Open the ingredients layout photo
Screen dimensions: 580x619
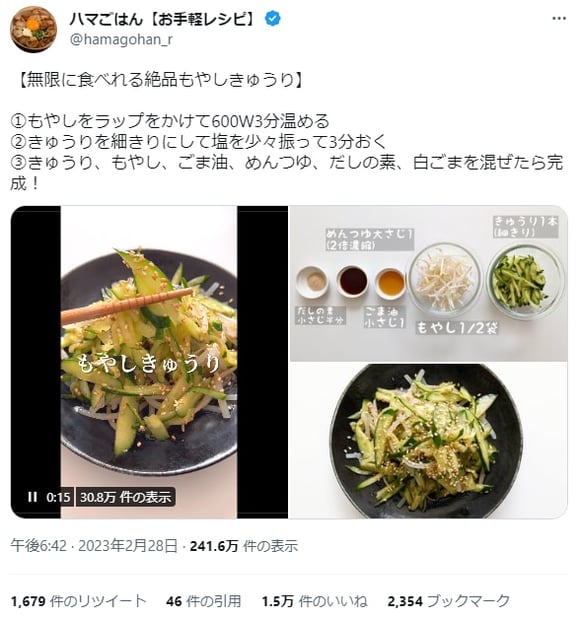point(429,283)
